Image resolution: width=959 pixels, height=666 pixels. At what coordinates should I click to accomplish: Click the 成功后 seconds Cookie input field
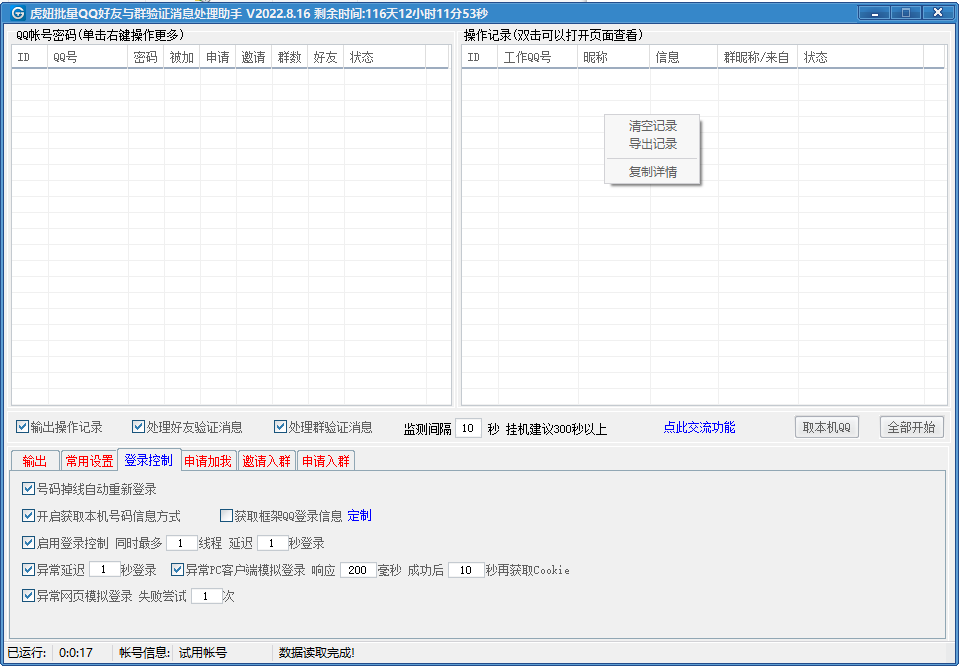pos(466,570)
